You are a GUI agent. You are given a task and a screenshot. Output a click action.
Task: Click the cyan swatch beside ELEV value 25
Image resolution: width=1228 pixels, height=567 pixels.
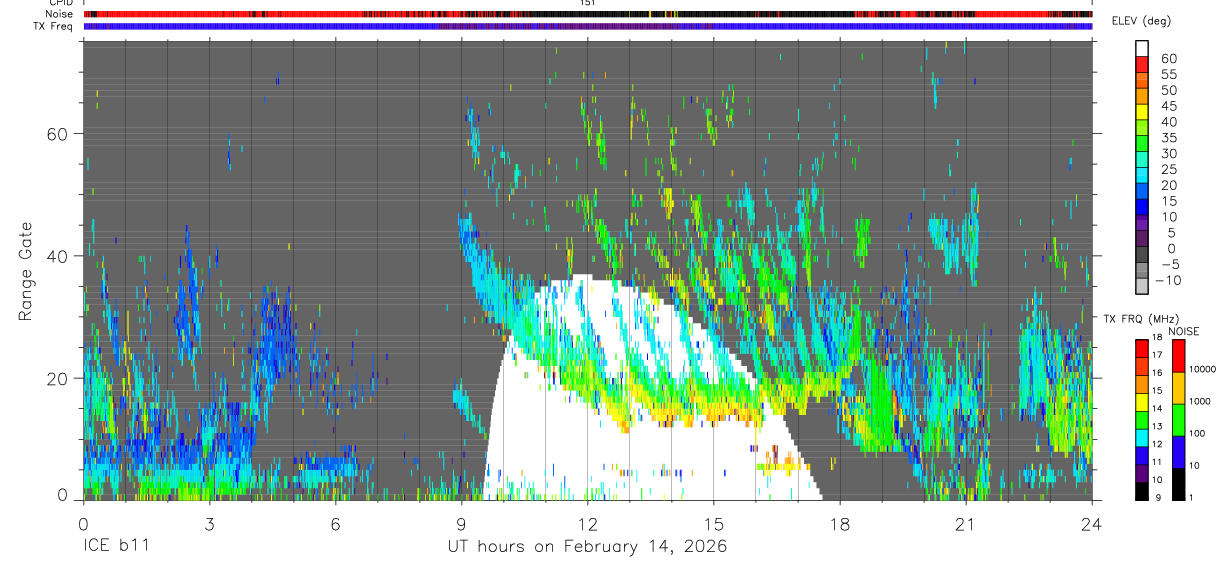[x=1142, y=175]
